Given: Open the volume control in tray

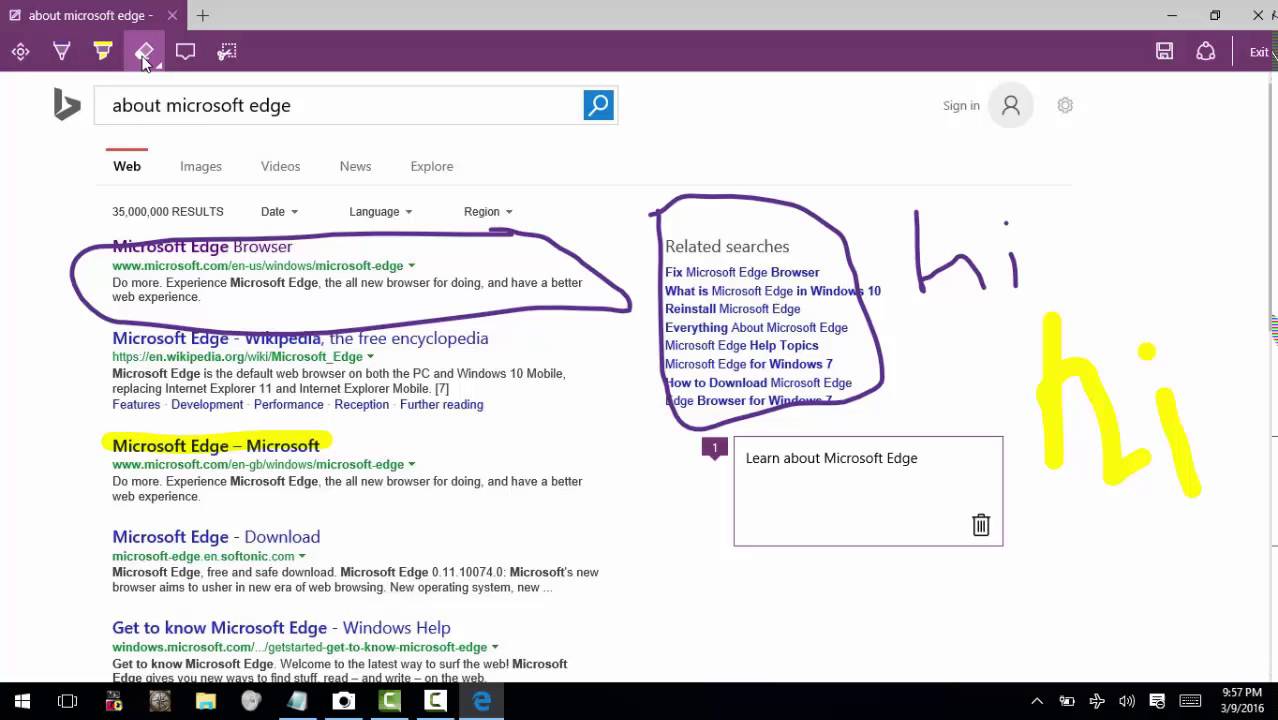Looking at the screenshot, I should click(1127, 701).
